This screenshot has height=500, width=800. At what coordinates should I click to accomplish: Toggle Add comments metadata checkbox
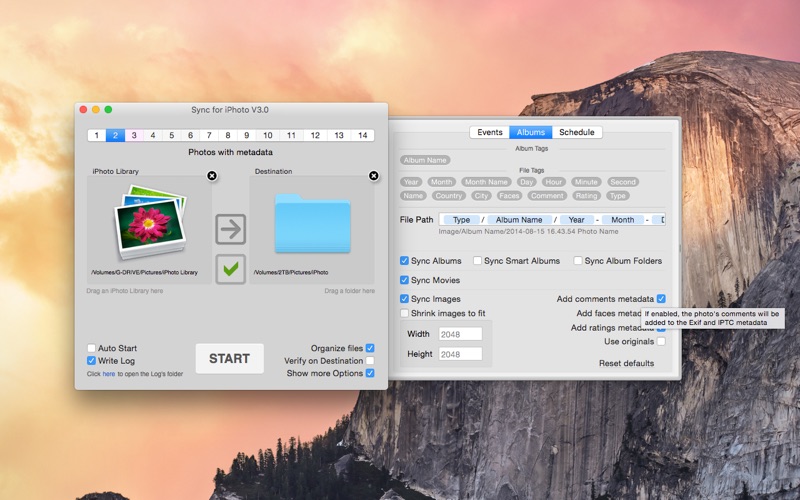(661, 299)
